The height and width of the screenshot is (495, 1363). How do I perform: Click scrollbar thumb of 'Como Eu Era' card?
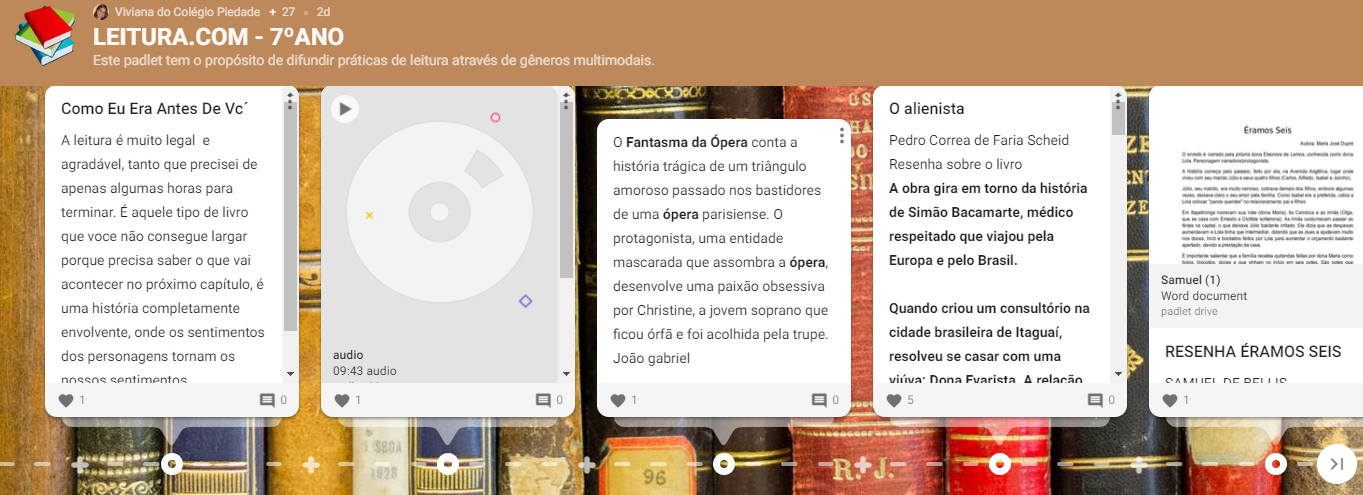[291, 216]
